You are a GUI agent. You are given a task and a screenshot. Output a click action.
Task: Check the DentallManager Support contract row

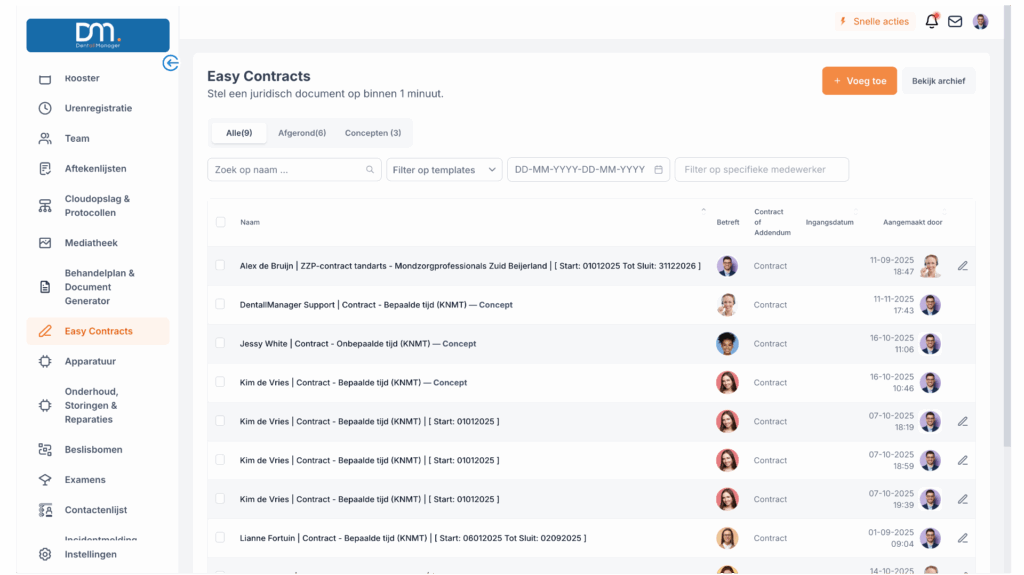220,304
